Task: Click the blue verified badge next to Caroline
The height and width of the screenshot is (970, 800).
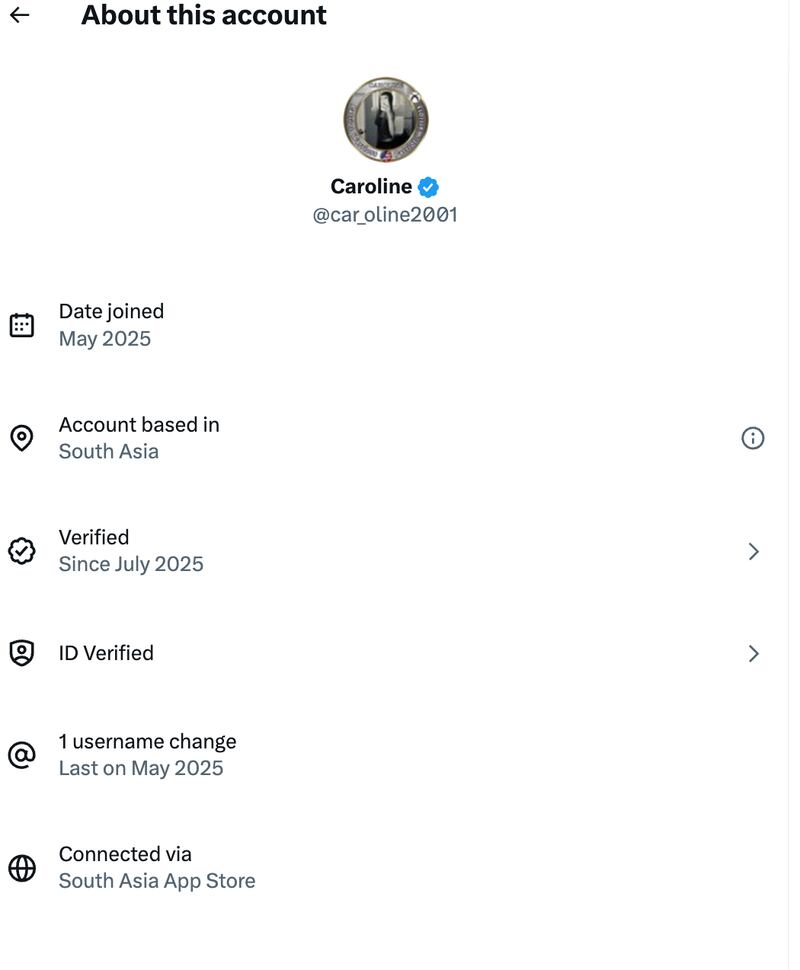Action: click(428, 187)
